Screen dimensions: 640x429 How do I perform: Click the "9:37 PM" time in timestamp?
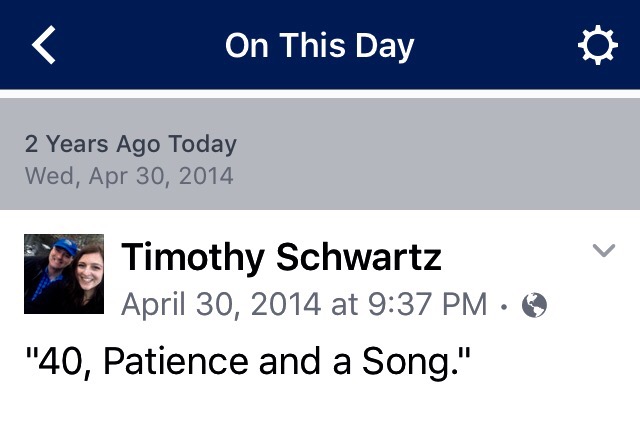pyautogui.click(x=427, y=303)
